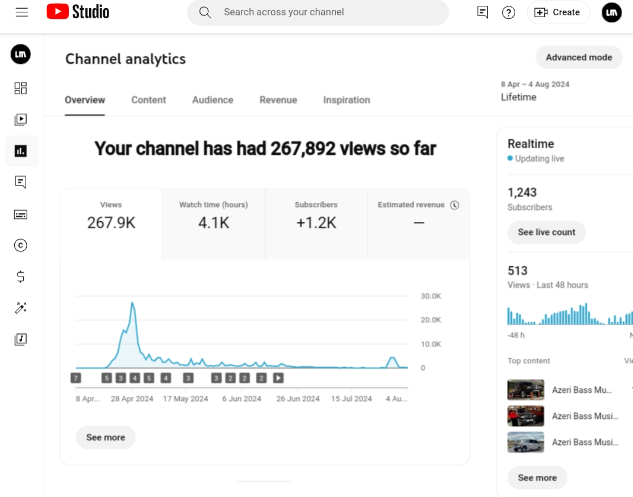Click the 513 views realtime value
This screenshot has height=497, width=633.
coord(518,271)
